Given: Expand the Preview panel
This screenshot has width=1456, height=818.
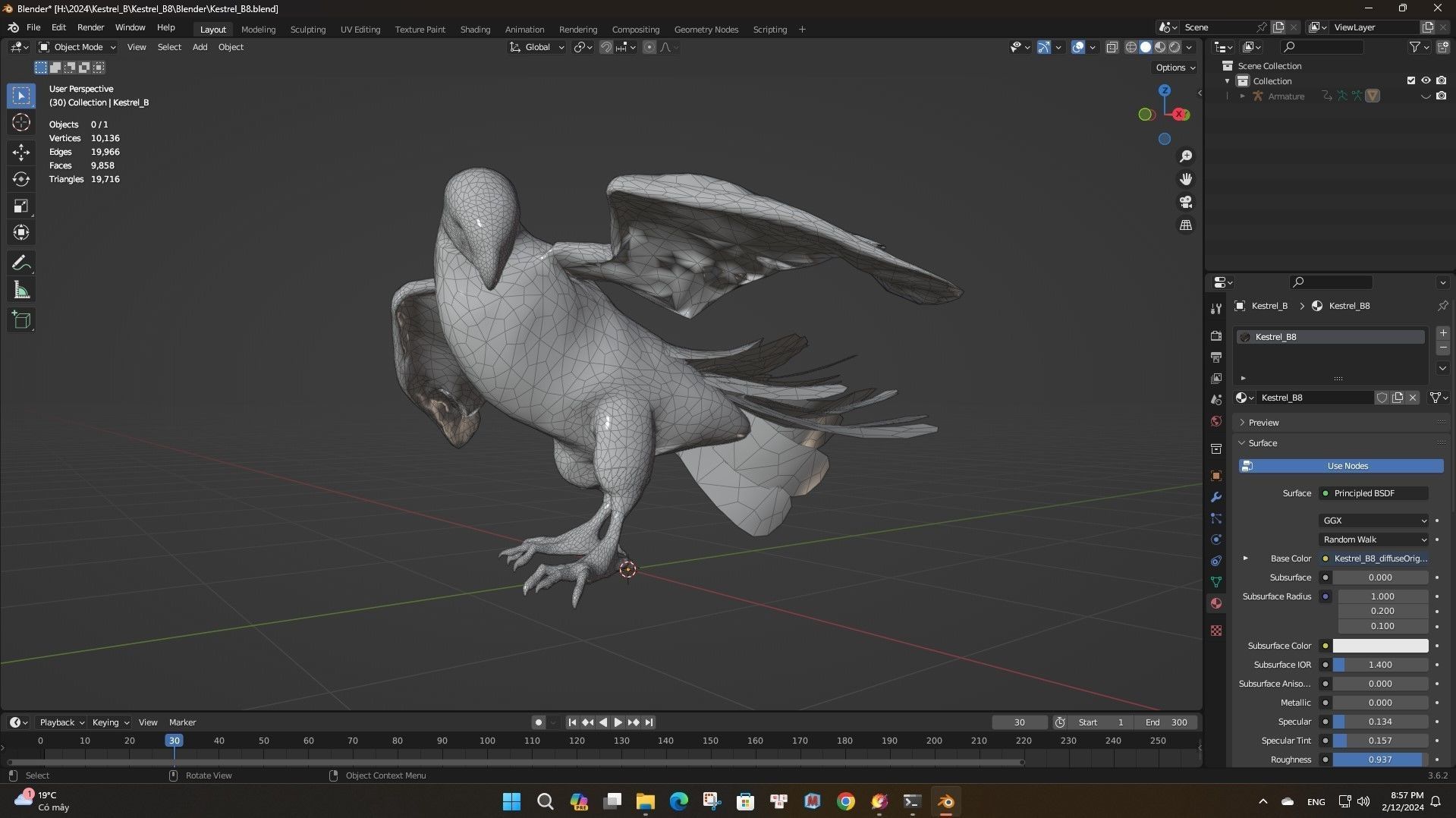Looking at the screenshot, I should pyautogui.click(x=1263, y=423).
